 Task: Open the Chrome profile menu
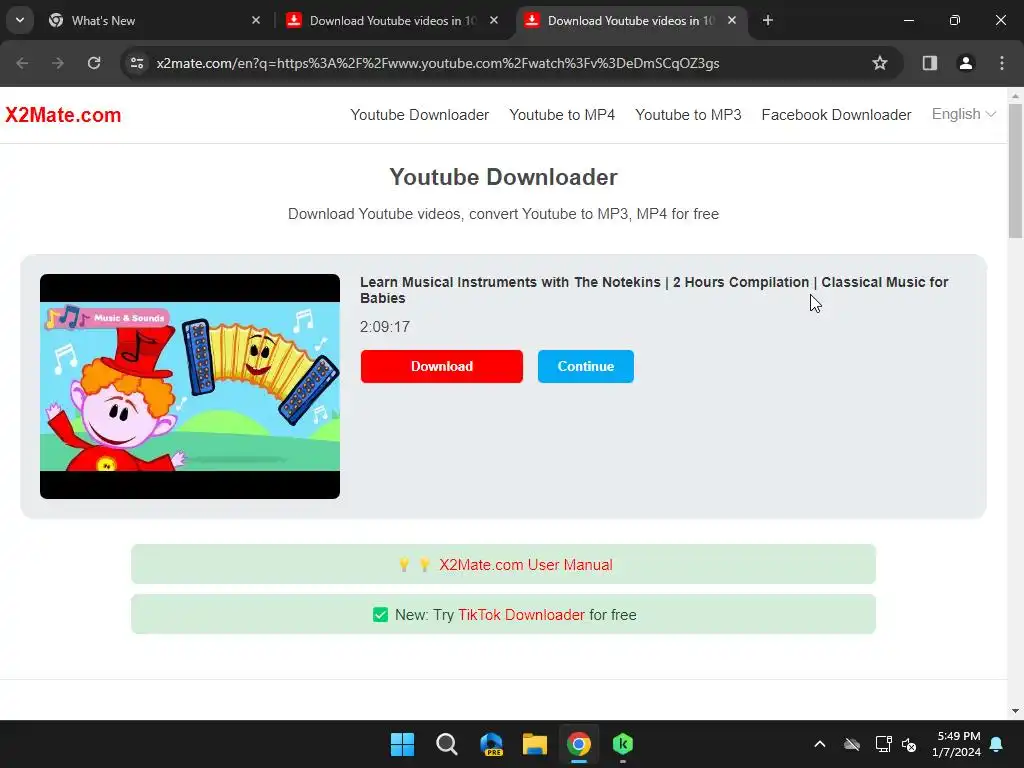(x=966, y=63)
